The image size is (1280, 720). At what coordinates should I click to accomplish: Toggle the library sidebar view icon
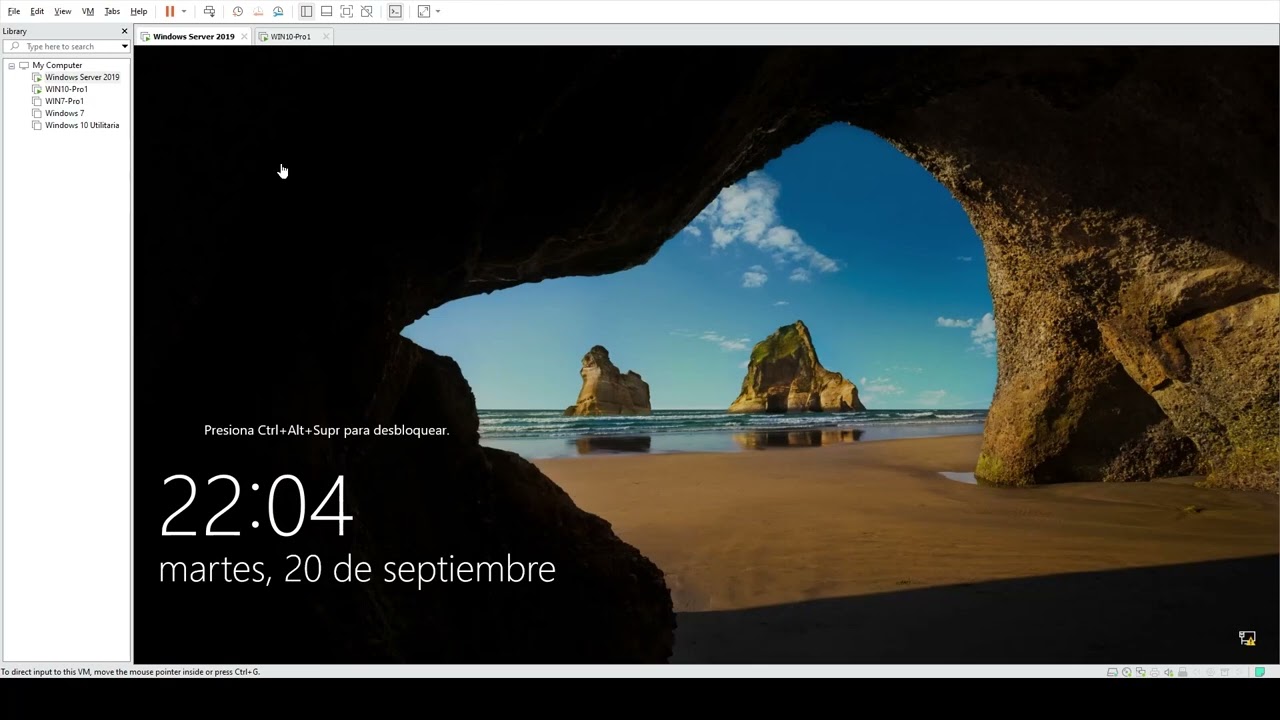pyautogui.click(x=306, y=11)
